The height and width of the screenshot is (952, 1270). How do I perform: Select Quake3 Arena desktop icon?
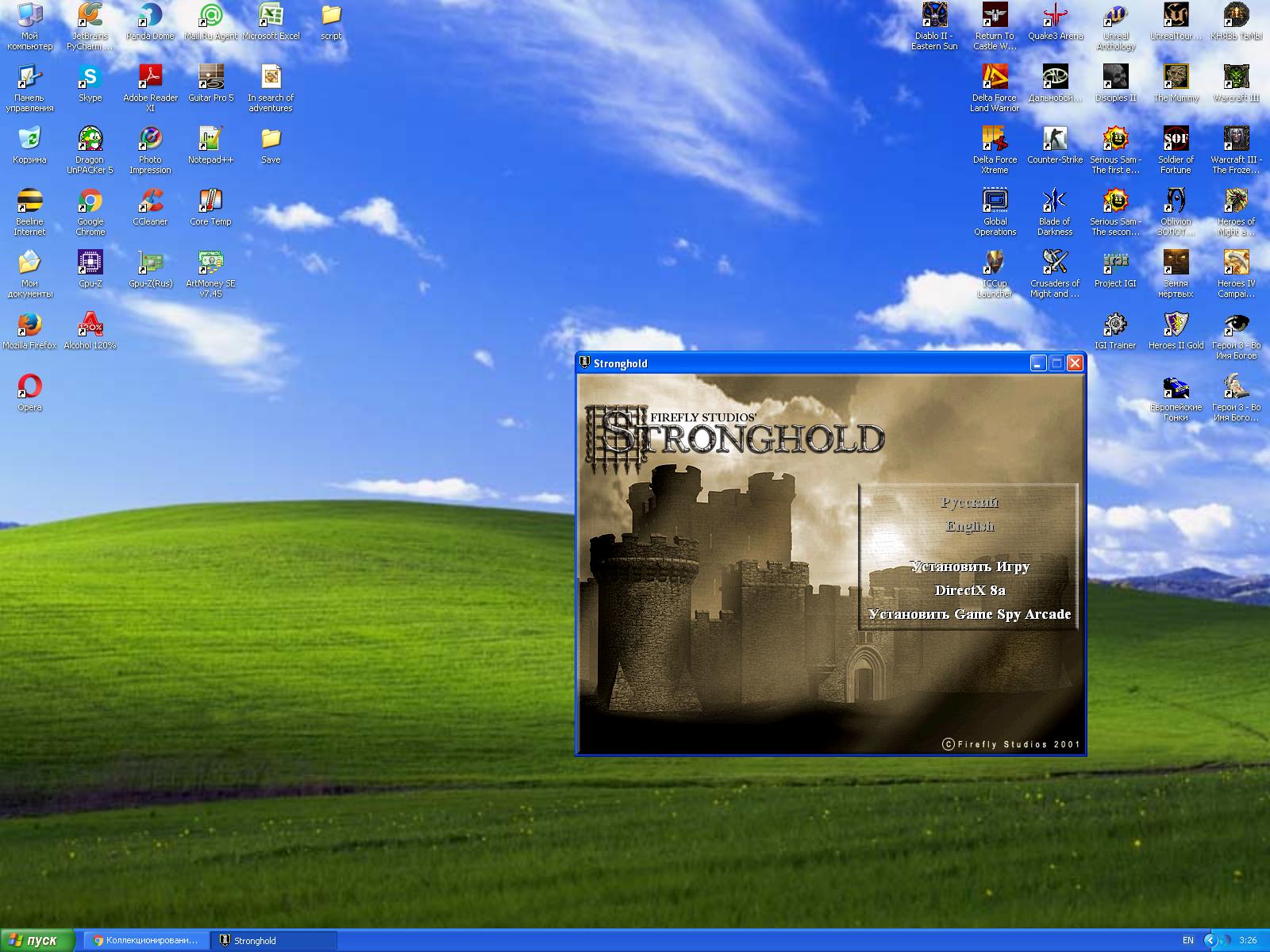(x=1055, y=21)
